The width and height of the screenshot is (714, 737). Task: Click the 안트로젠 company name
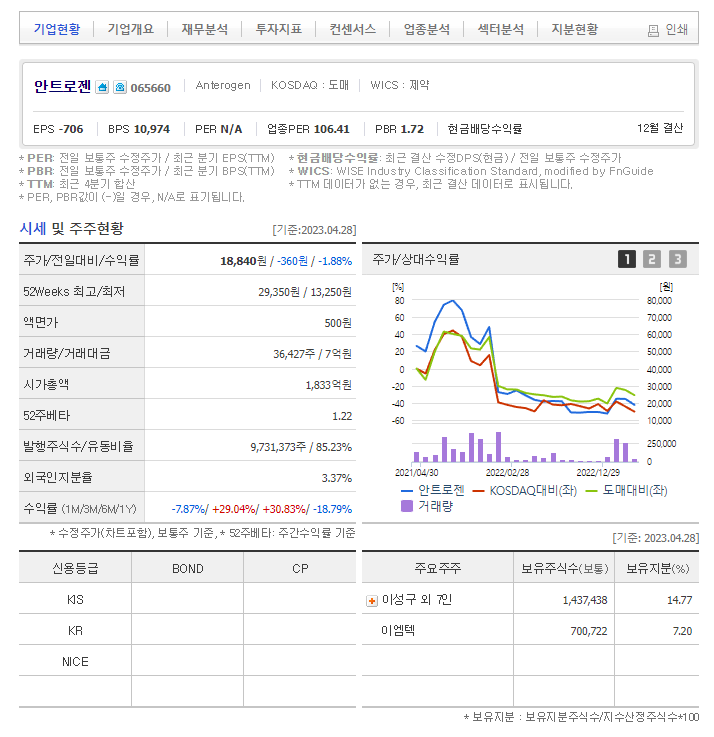pos(63,86)
